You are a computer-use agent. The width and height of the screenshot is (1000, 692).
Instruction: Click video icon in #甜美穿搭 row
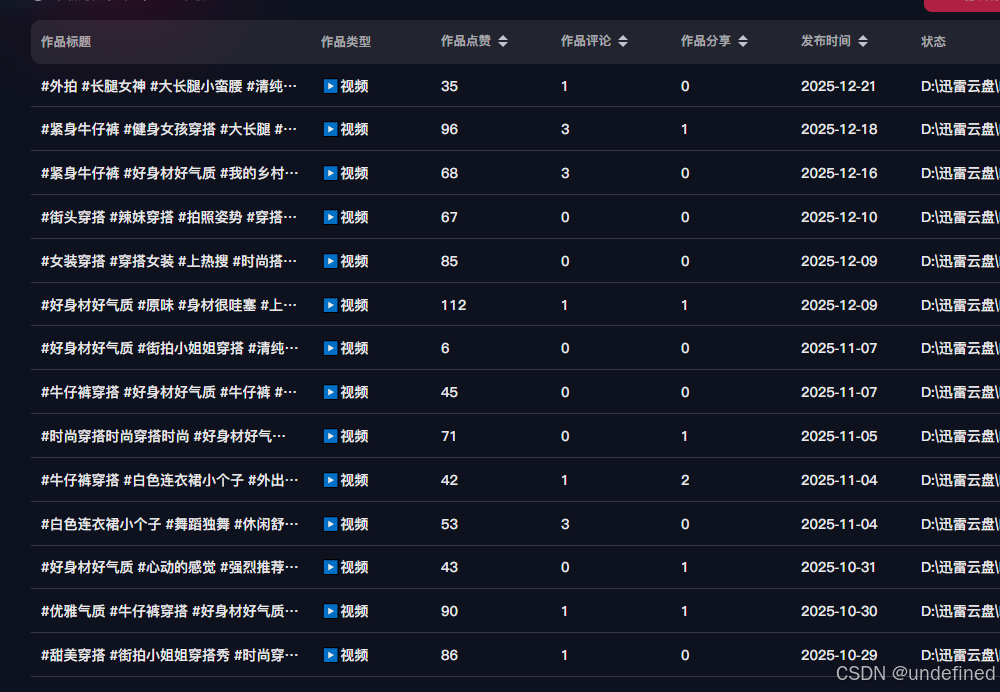tap(330, 655)
